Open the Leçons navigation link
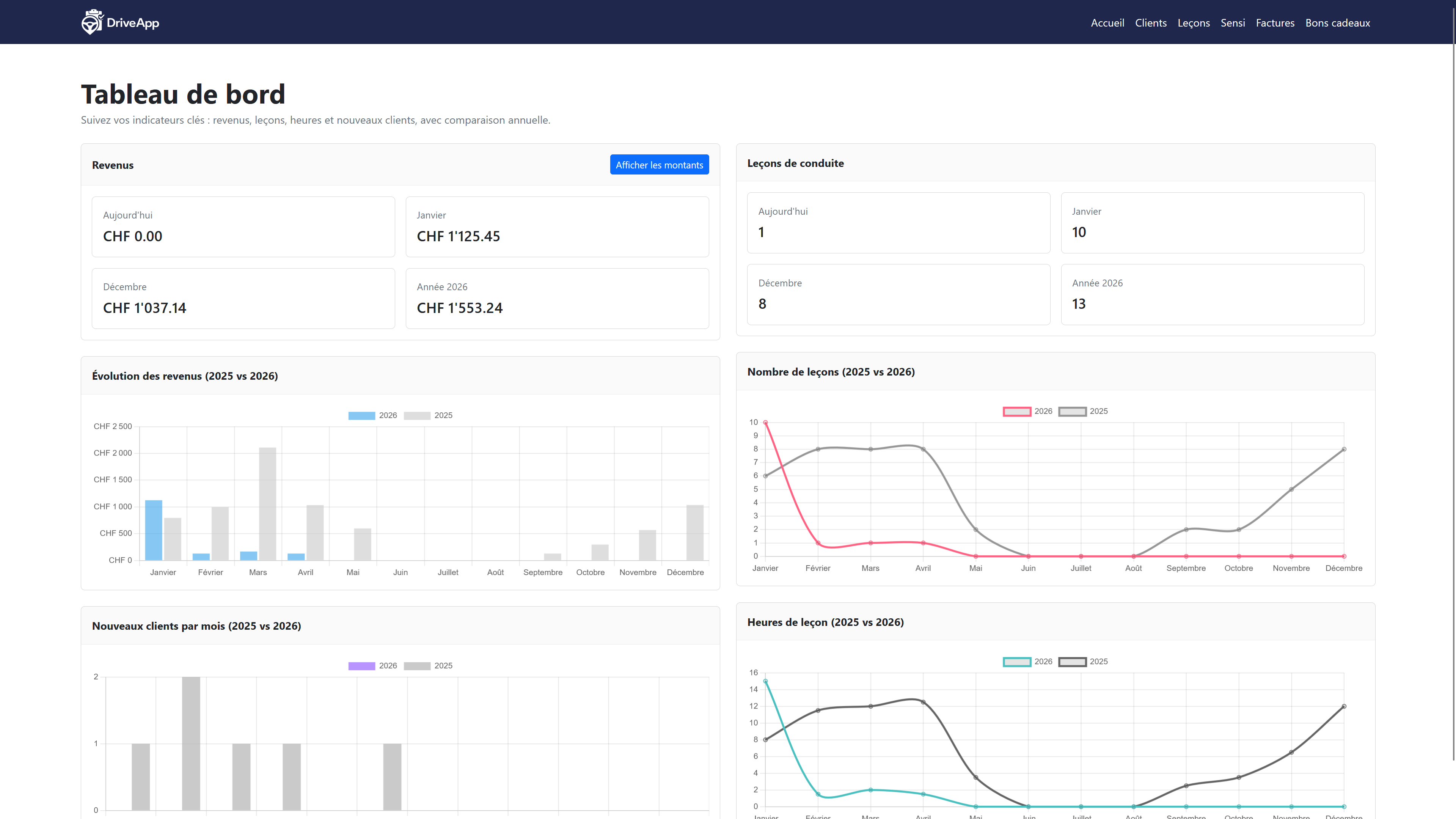The width and height of the screenshot is (1456, 819). (1193, 23)
